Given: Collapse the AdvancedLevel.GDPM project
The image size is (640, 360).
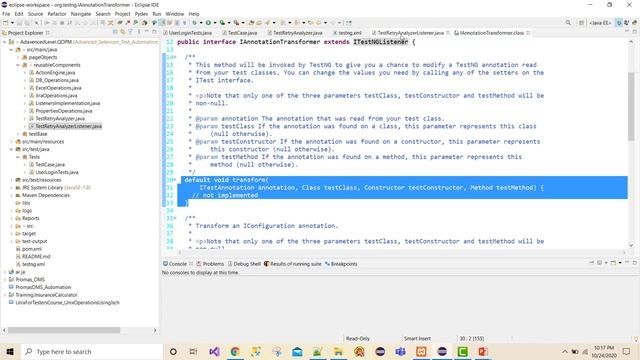Looking at the screenshot, I should click(4, 42).
